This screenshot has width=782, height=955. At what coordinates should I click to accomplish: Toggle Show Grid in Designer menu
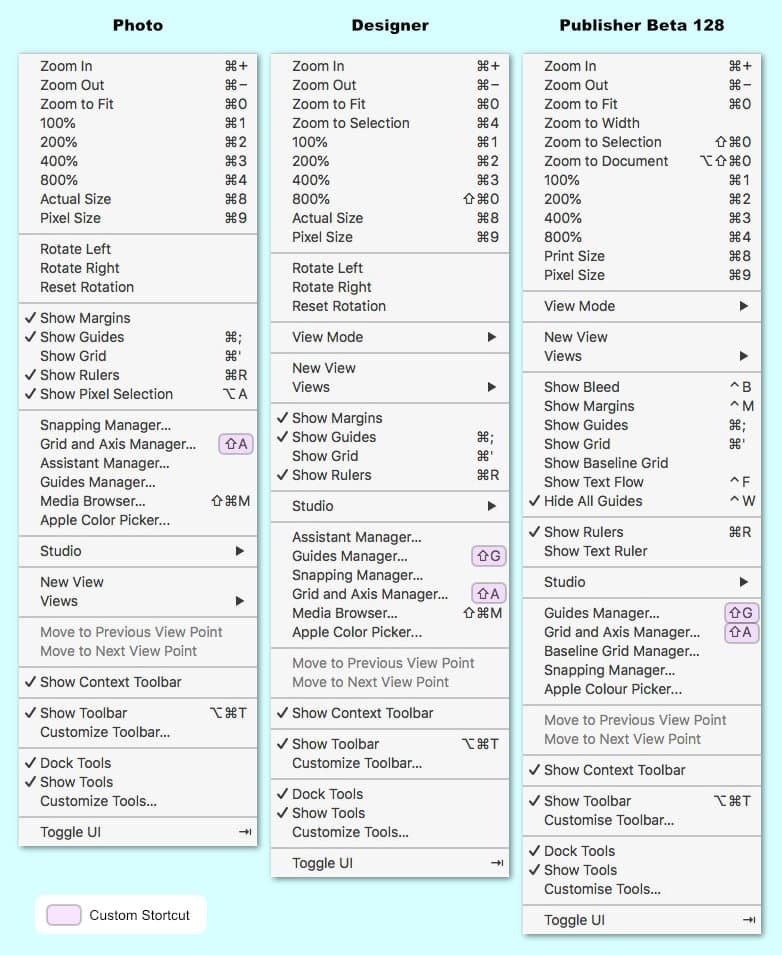coord(390,456)
